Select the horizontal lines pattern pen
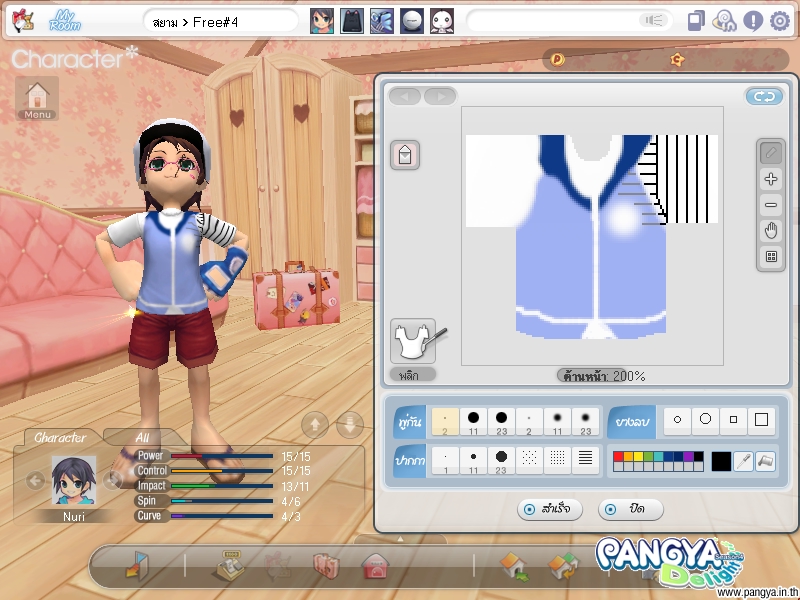This screenshot has height=600, width=800. click(585, 460)
